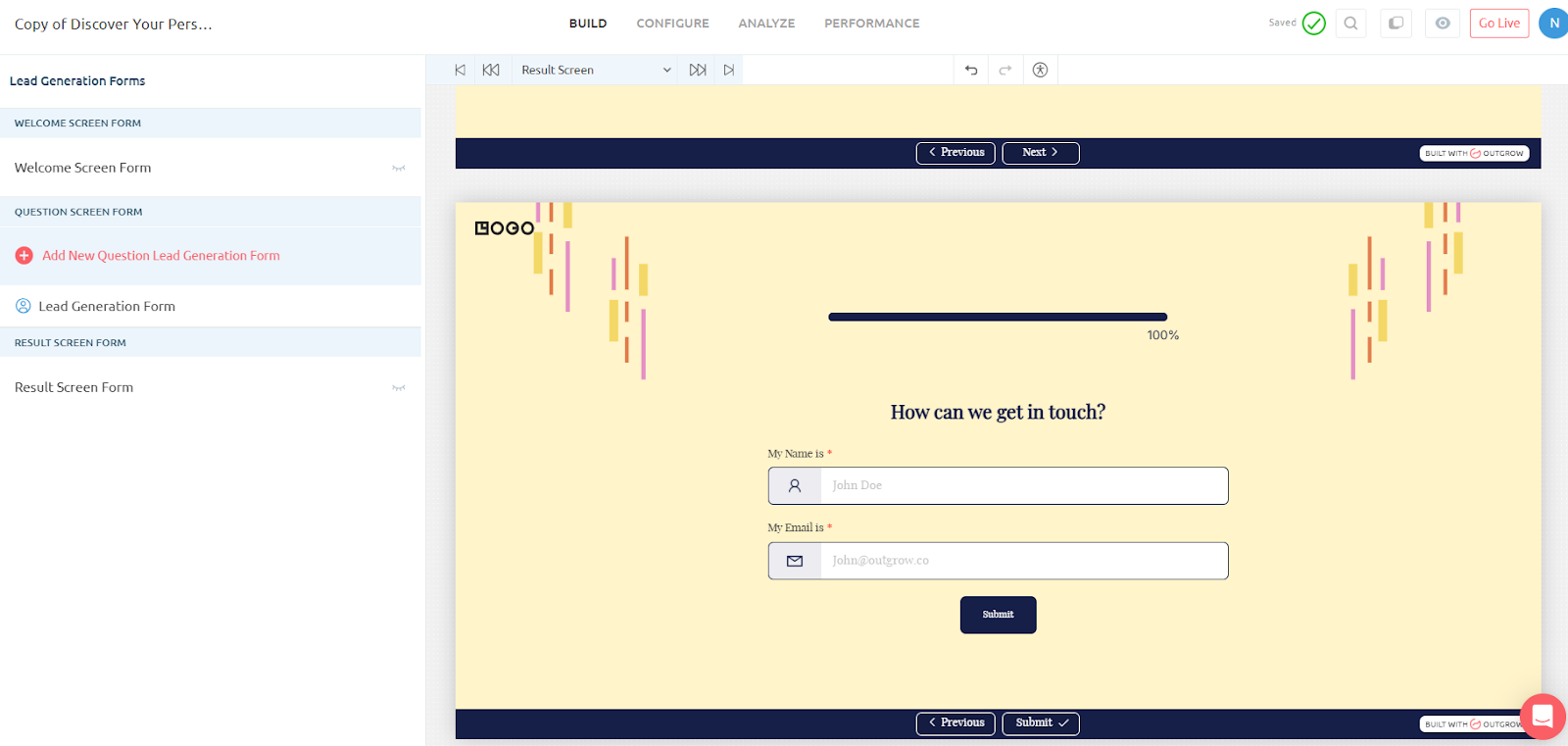Viewport: 1568px width, 746px height.
Task: Go to previous screen with double-arrow icon
Action: pos(491,70)
